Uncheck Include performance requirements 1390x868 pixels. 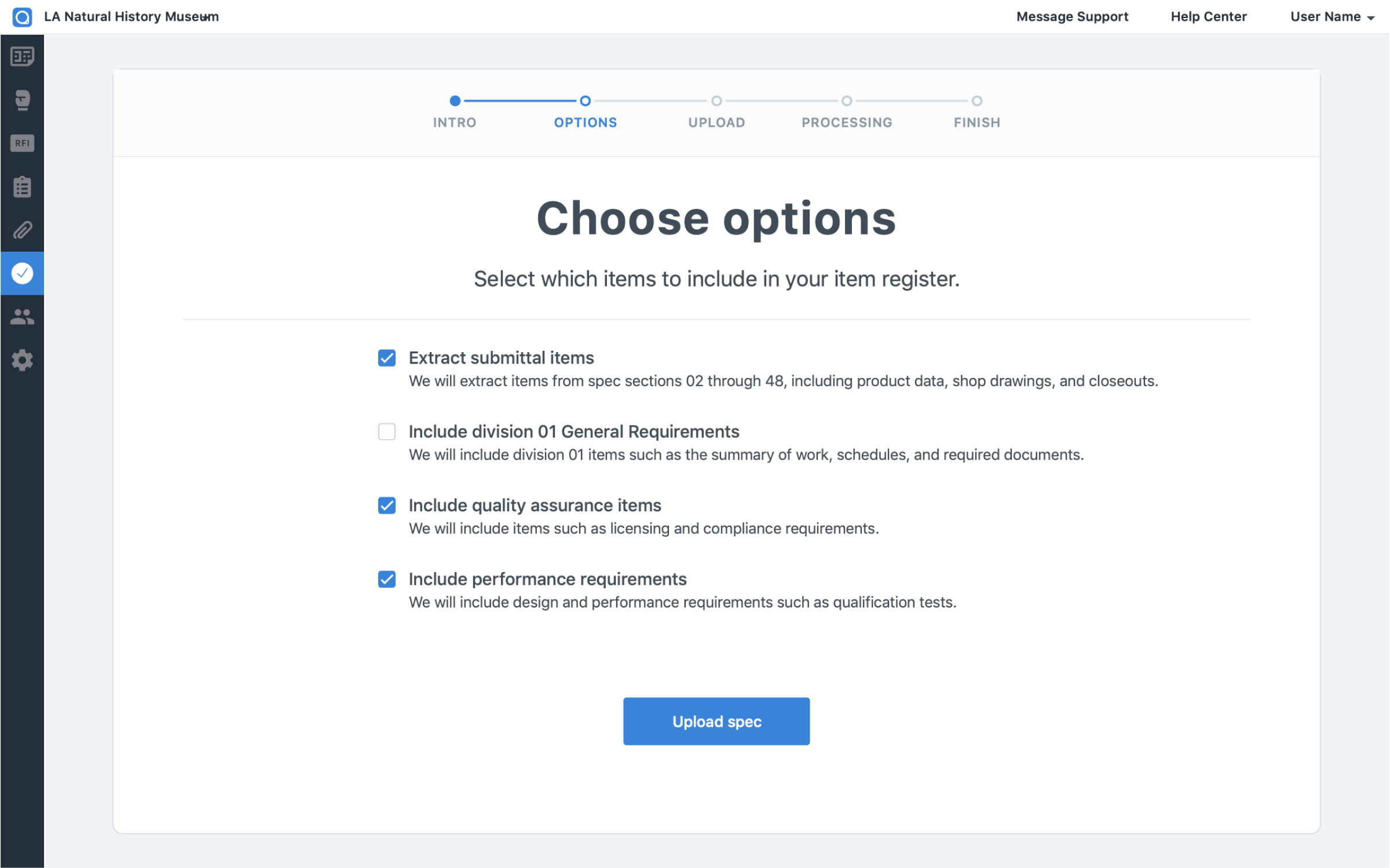(x=386, y=579)
